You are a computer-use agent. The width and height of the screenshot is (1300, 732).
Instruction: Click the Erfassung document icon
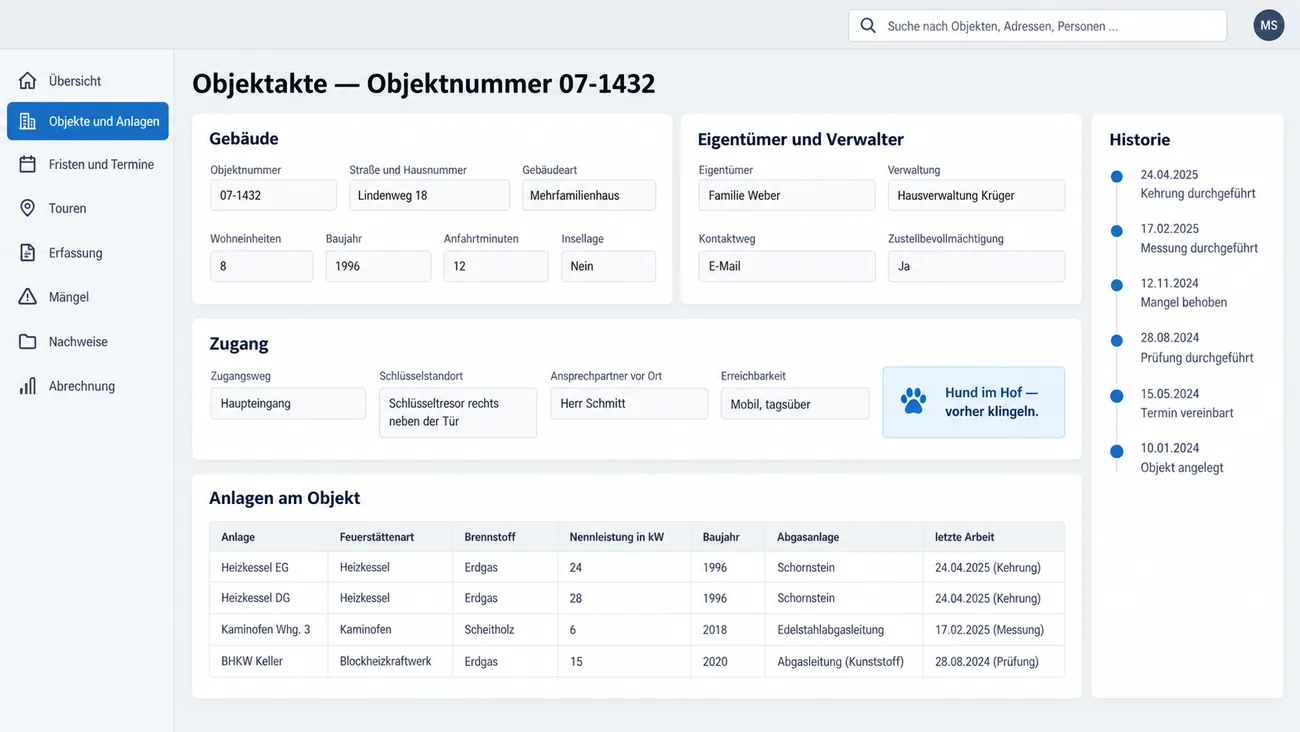pyautogui.click(x=28, y=253)
